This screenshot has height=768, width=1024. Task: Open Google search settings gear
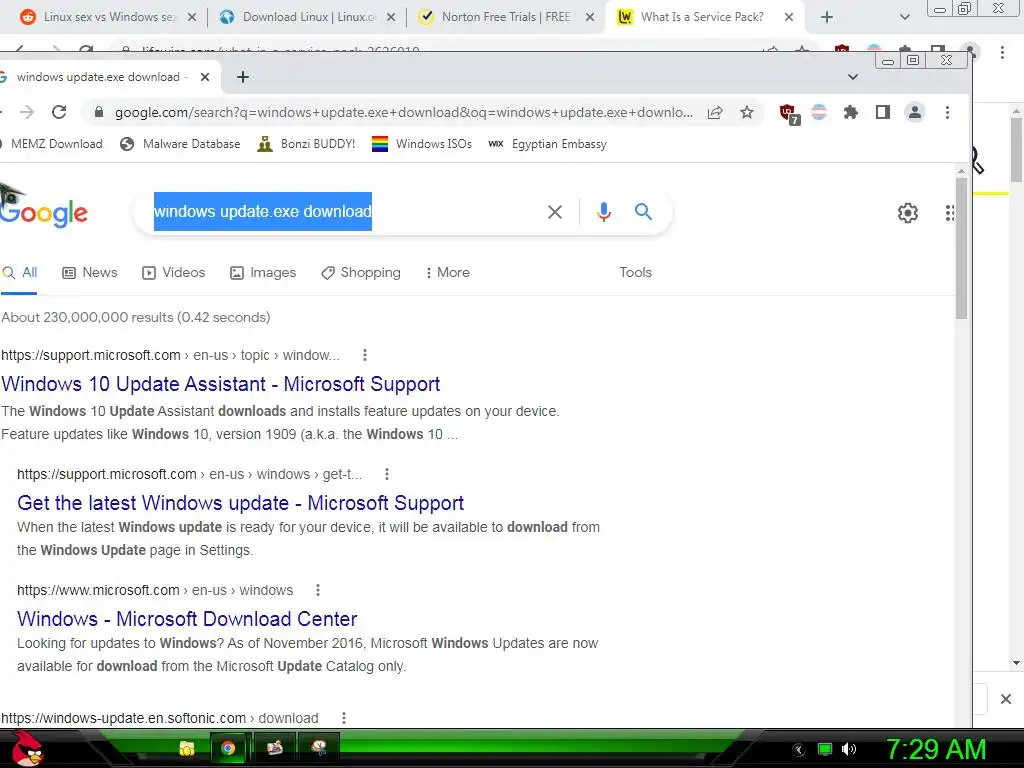(908, 212)
